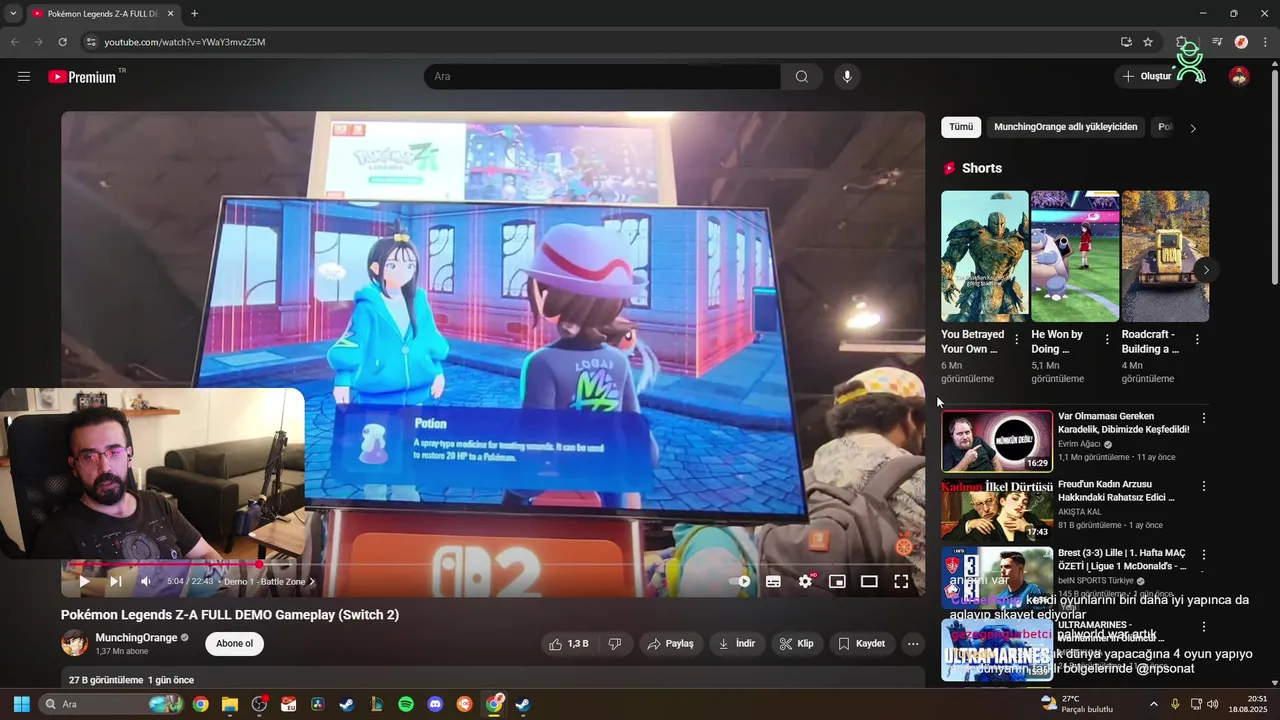Open 'Roadcraft - Building a' short thumbnail
Viewport: 1280px width, 720px height.
1165,256
